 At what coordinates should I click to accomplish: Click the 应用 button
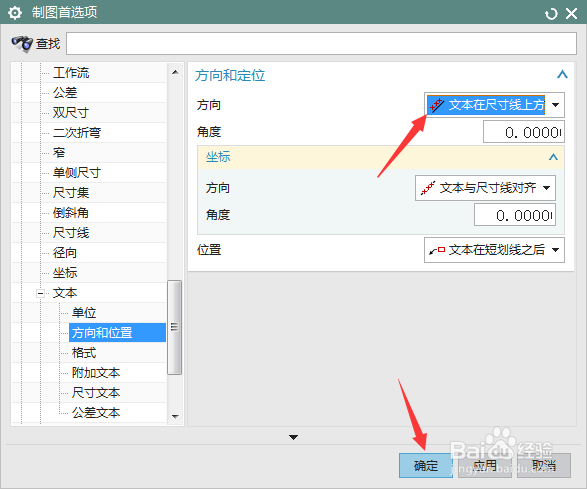coord(485,465)
